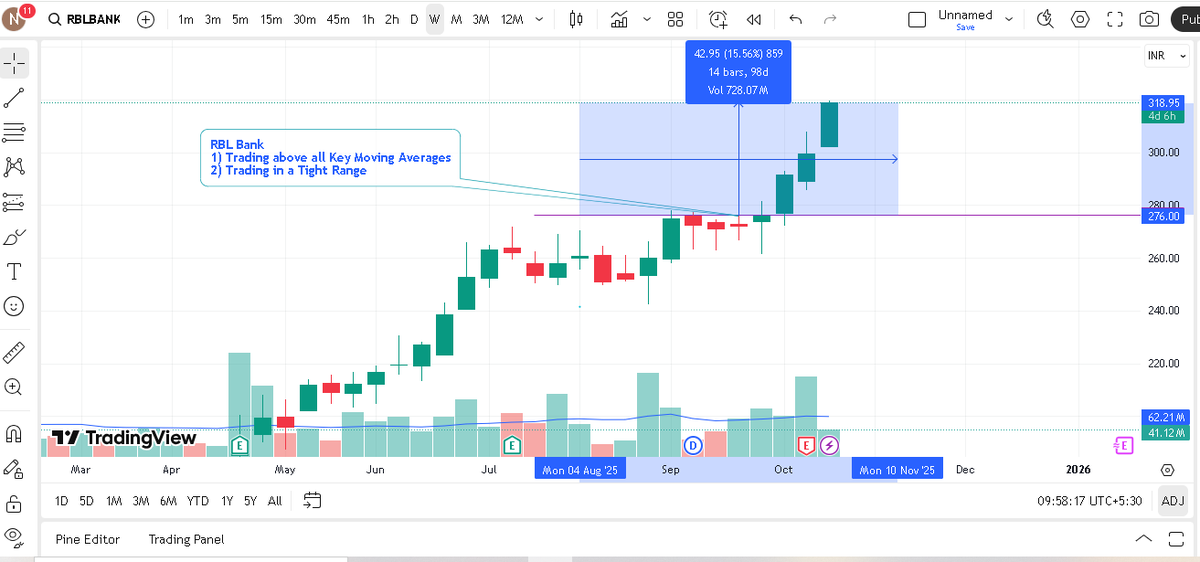Set date range to 3M

click(141, 501)
